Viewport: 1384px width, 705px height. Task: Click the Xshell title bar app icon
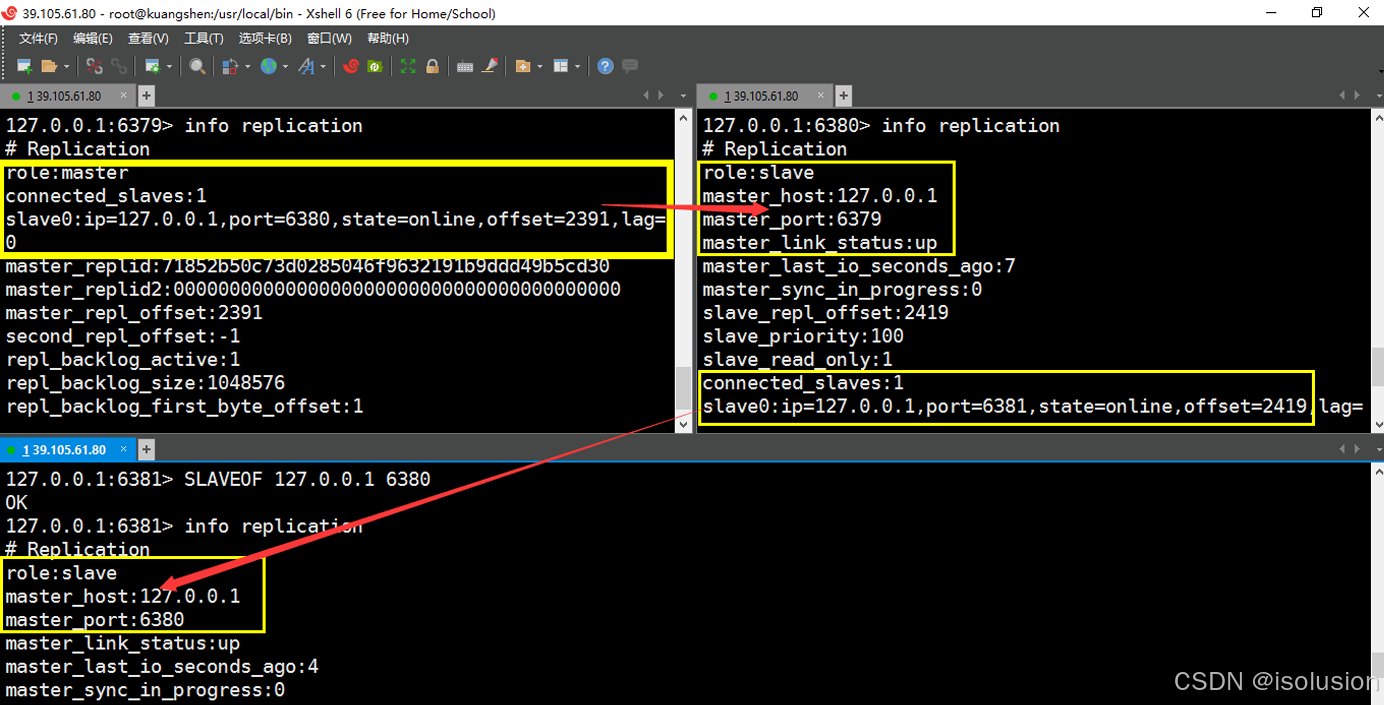click(x=10, y=13)
